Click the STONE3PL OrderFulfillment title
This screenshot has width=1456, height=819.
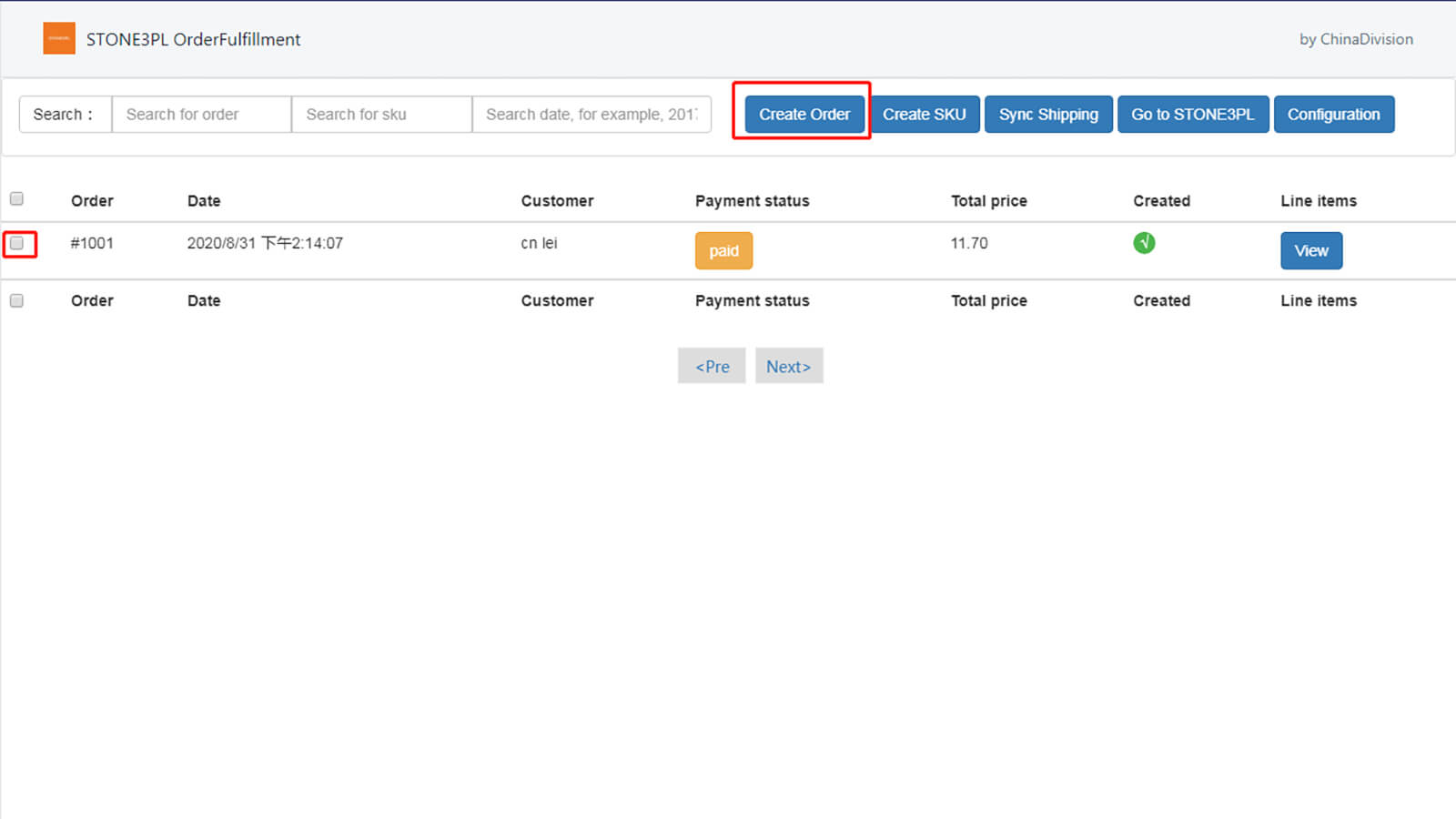[x=193, y=39]
